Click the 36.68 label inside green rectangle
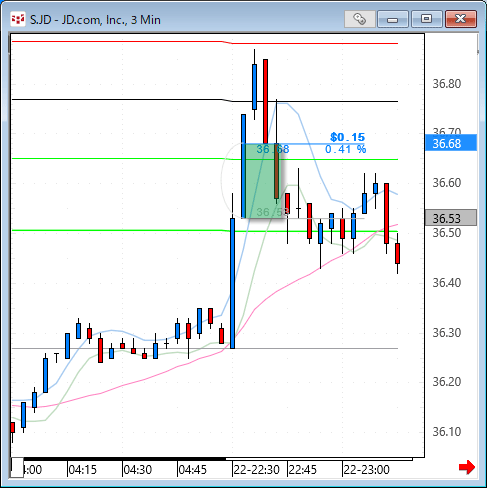487x488 pixels. pyautogui.click(x=273, y=149)
